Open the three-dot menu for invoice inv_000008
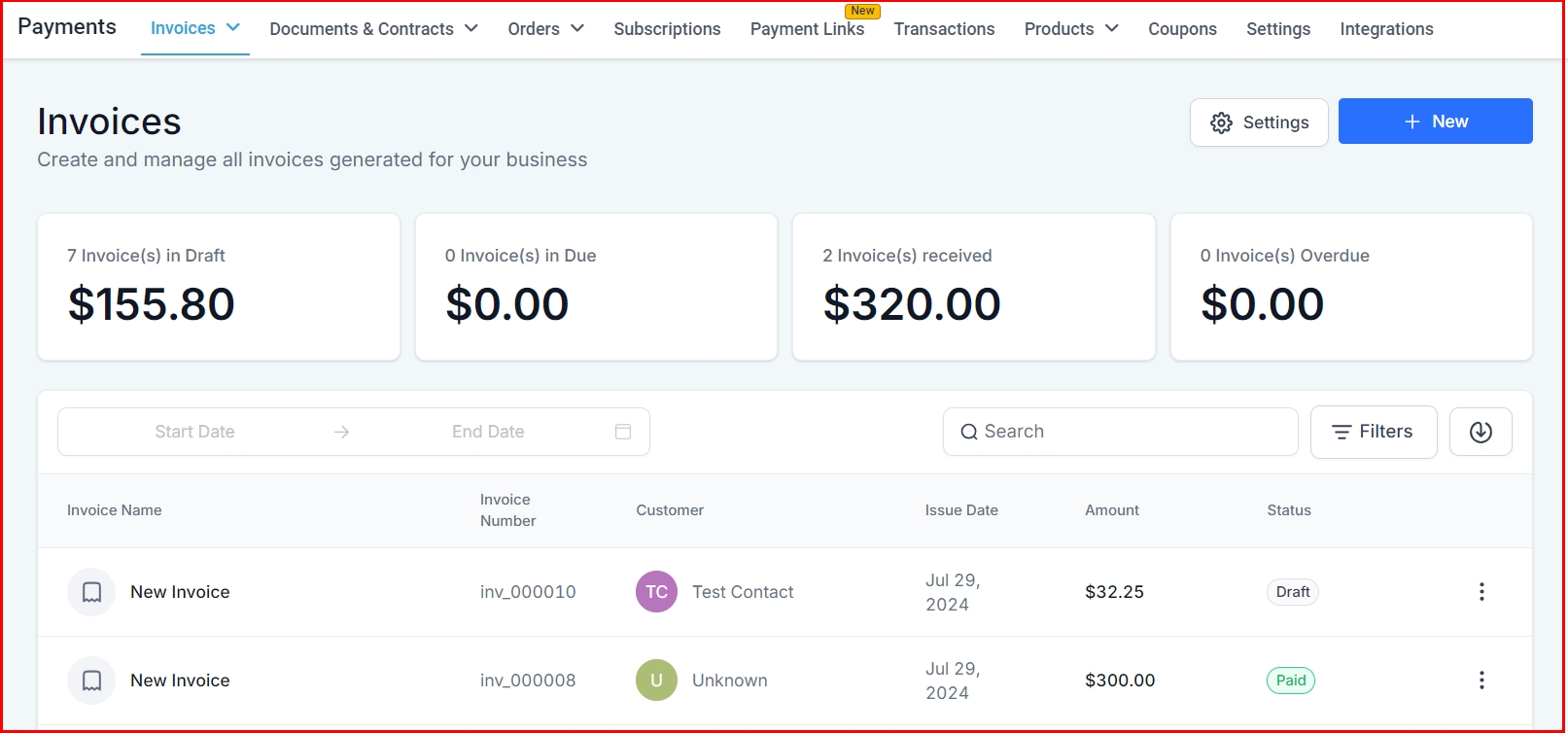The width and height of the screenshot is (1568, 733). pos(1481,681)
